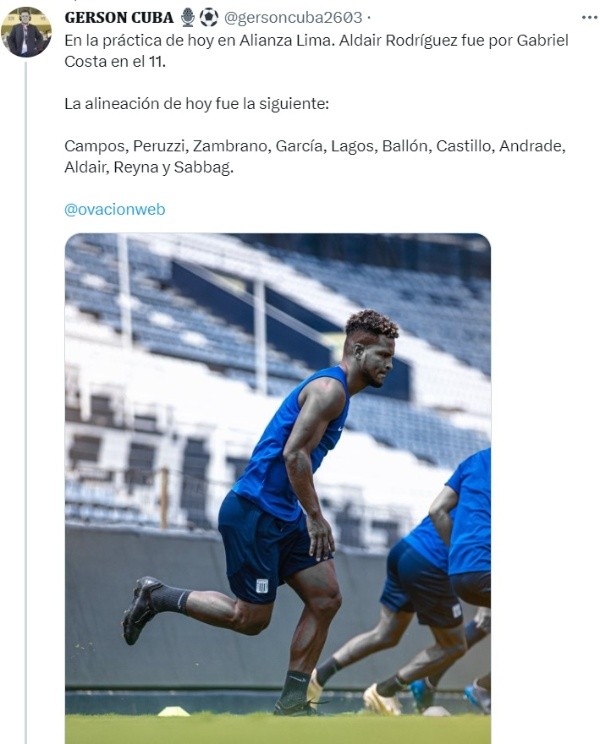Click the line 'La alineación de hoy fue la siguiente'
The height and width of the screenshot is (744, 600).
point(201,103)
